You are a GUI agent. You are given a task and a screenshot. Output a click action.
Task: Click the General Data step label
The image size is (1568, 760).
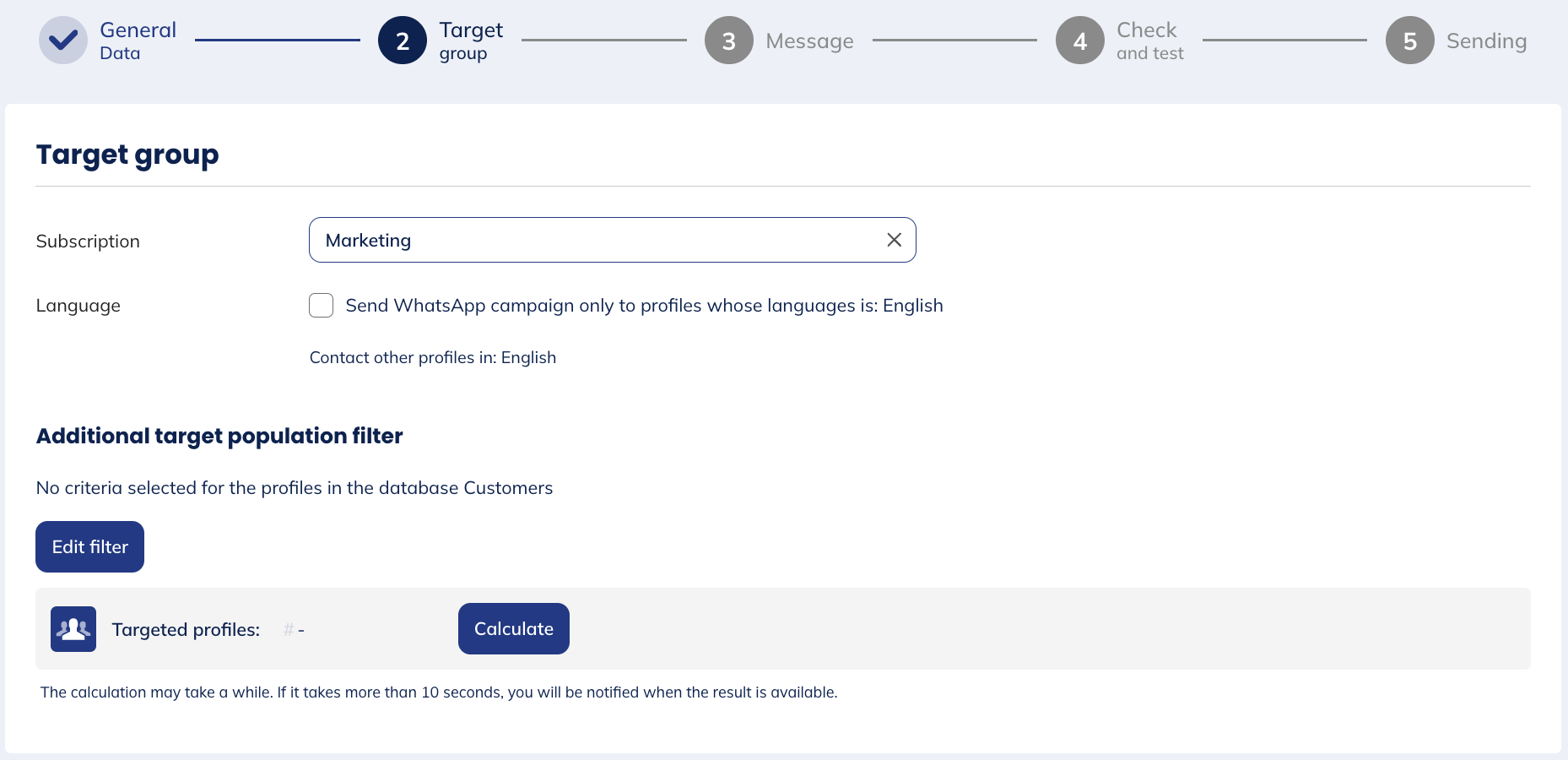tap(138, 40)
